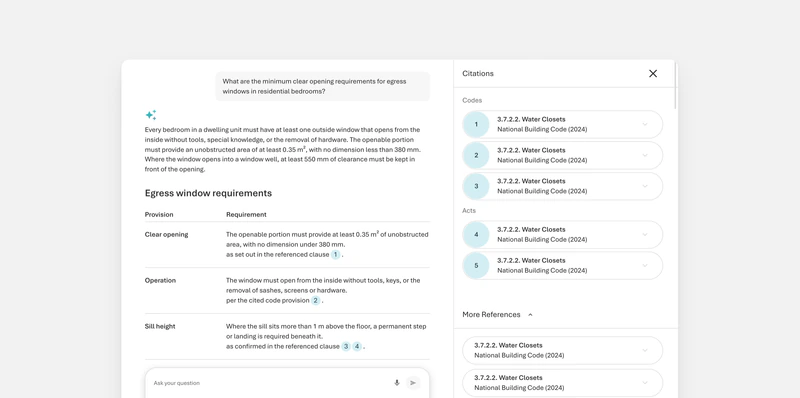800x398 pixels.
Task: Click the Citations panel scrollbar
Action: pyautogui.click(x=676, y=85)
